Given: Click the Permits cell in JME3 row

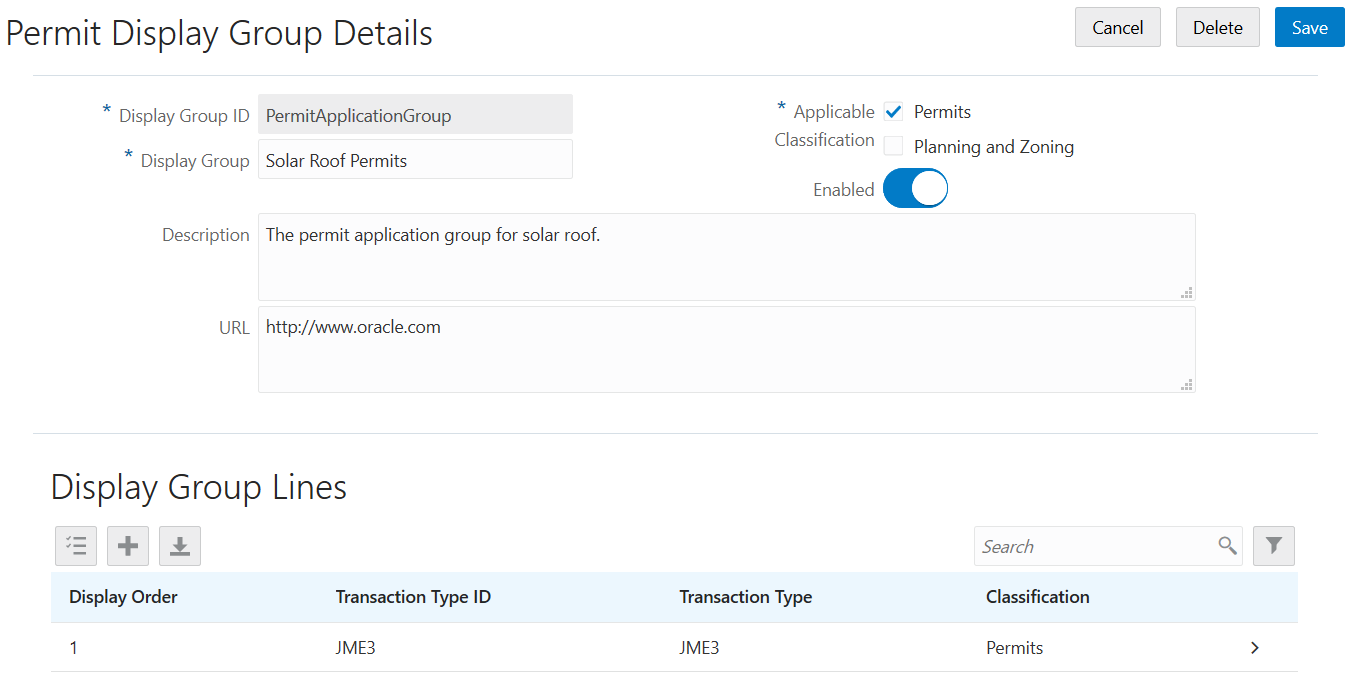Looking at the screenshot, I should pyautogui.click(x=1014, y=648).
